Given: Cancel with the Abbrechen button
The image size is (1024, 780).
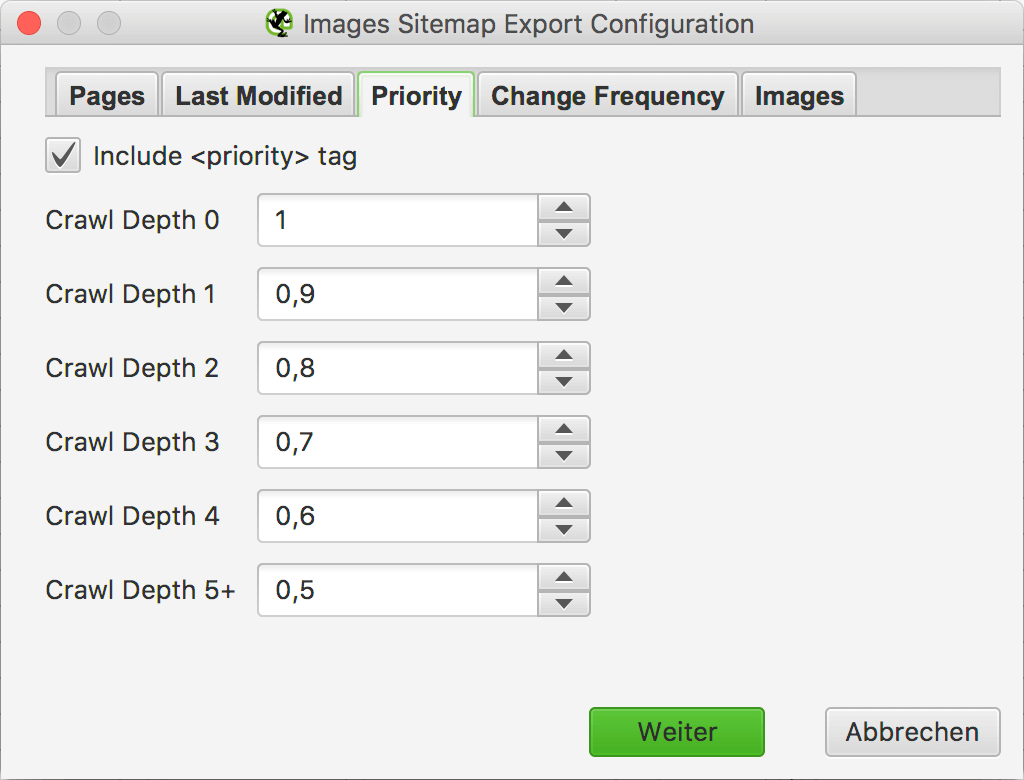Looking at the screenshot, I should [x=912, y=732].
